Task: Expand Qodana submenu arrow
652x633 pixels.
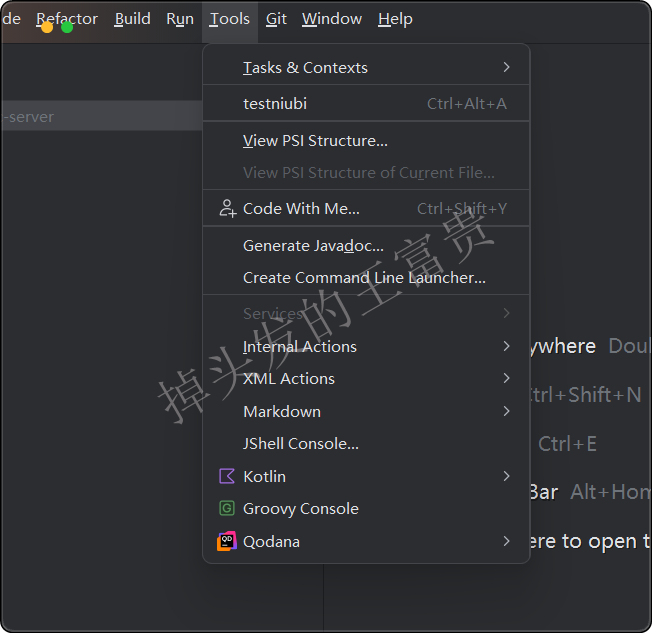Action: coord(506,541)
